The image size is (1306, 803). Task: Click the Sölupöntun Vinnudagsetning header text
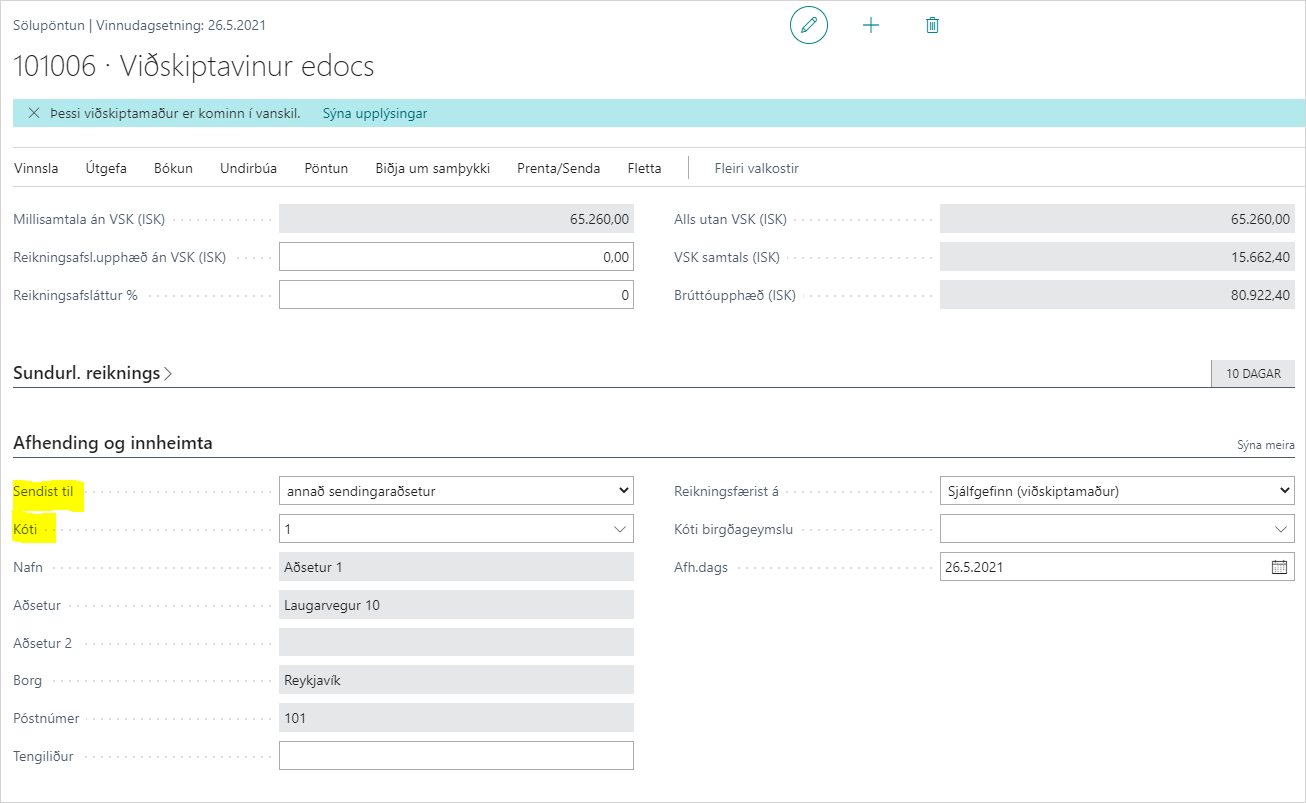[139, 25]
